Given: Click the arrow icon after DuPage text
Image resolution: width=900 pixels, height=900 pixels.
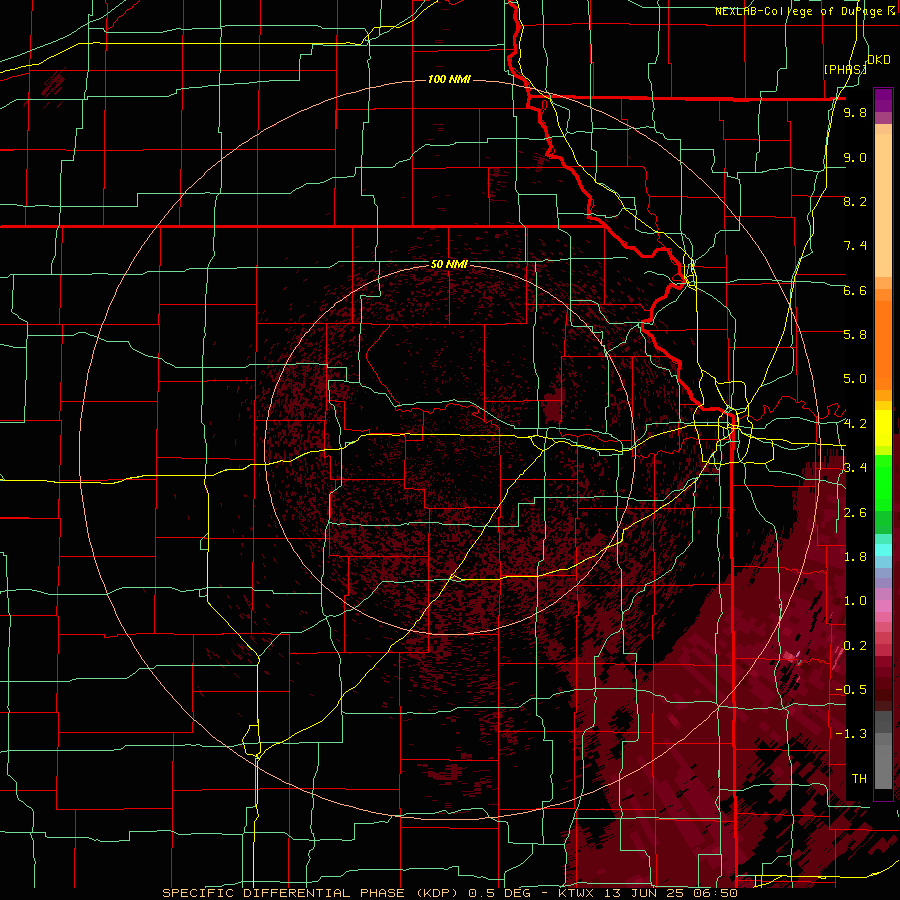Looking at the screenshot, I should point(891,11).
